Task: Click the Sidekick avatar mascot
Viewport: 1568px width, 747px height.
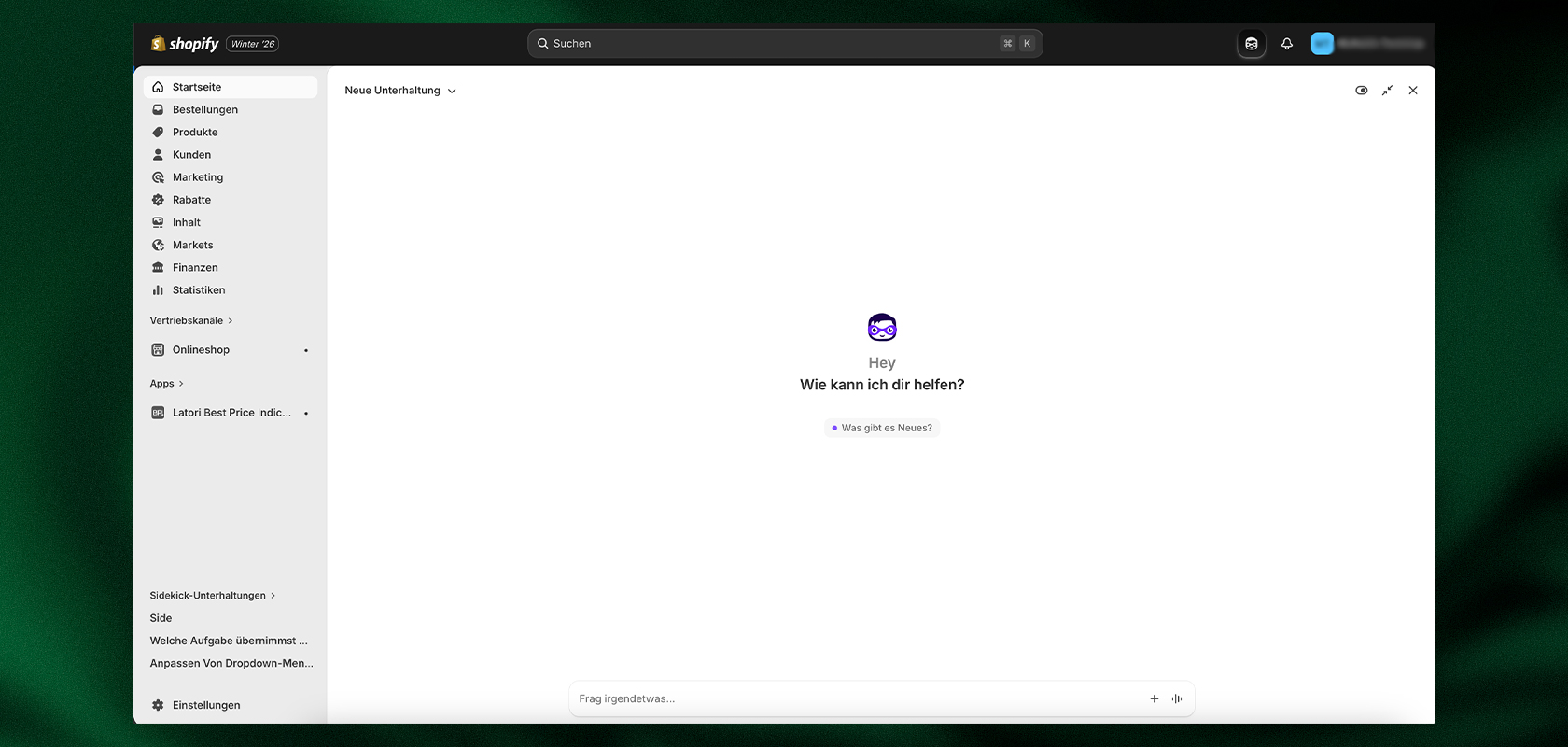Action: pyautogui.click(x=882, y=328)
